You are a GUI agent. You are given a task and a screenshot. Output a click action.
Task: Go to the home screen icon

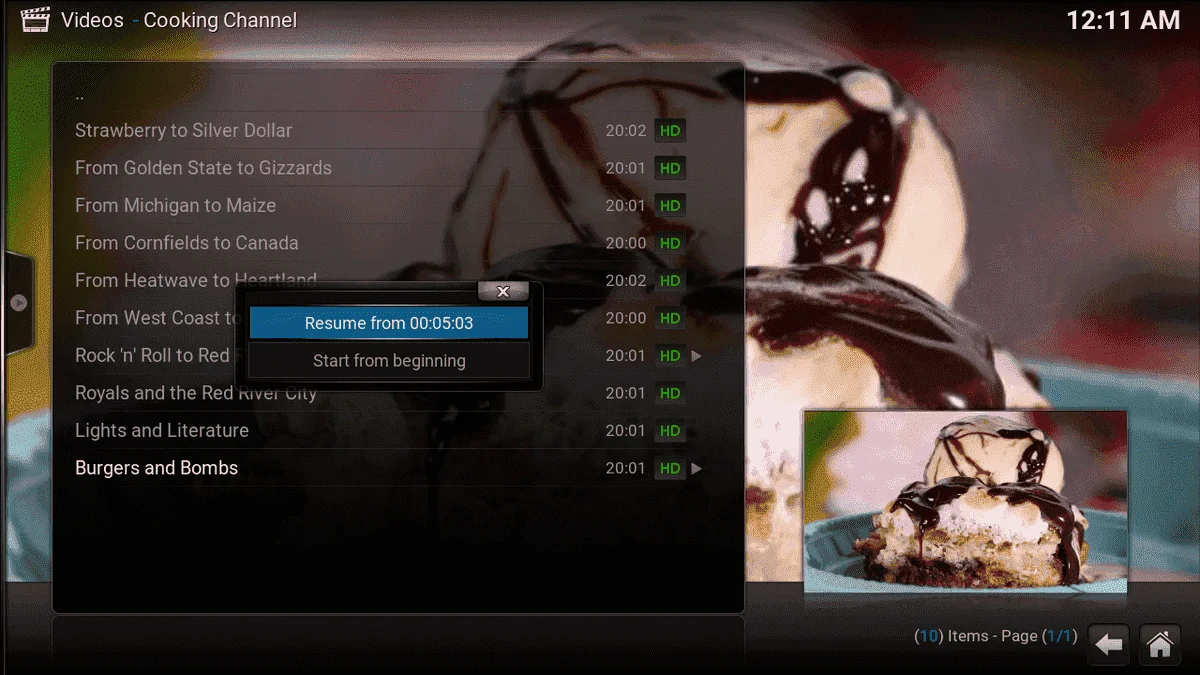click(1159, 644)
